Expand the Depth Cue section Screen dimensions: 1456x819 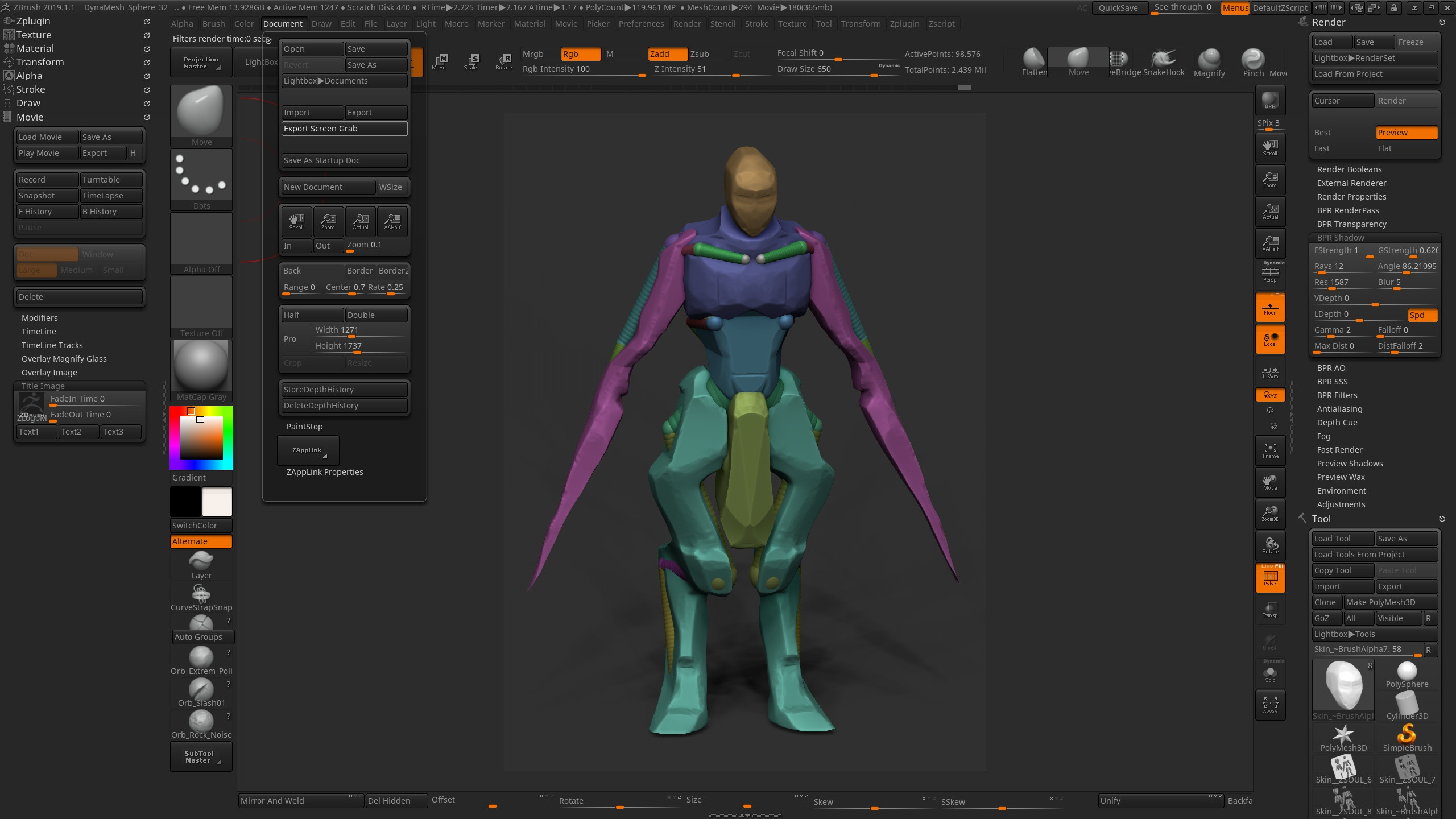pyautogui.click(x=1337, y=423)
